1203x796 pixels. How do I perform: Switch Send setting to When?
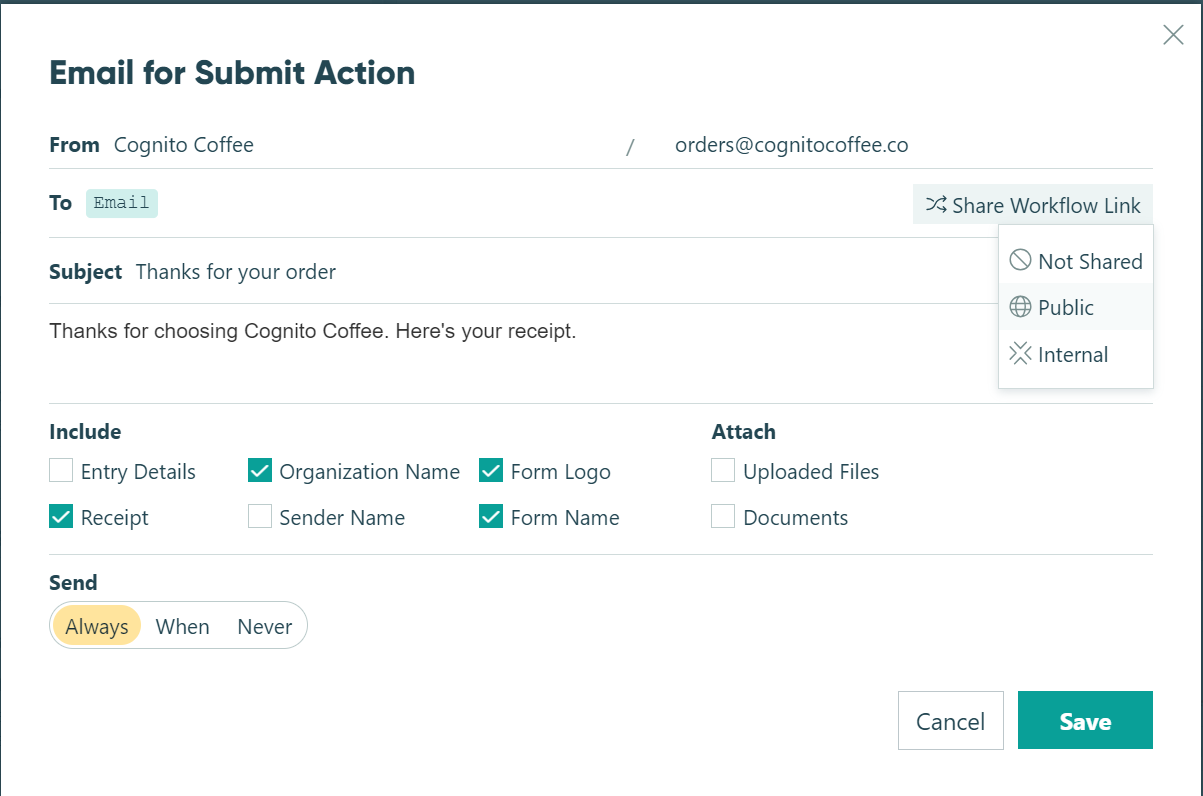point(182,625)
